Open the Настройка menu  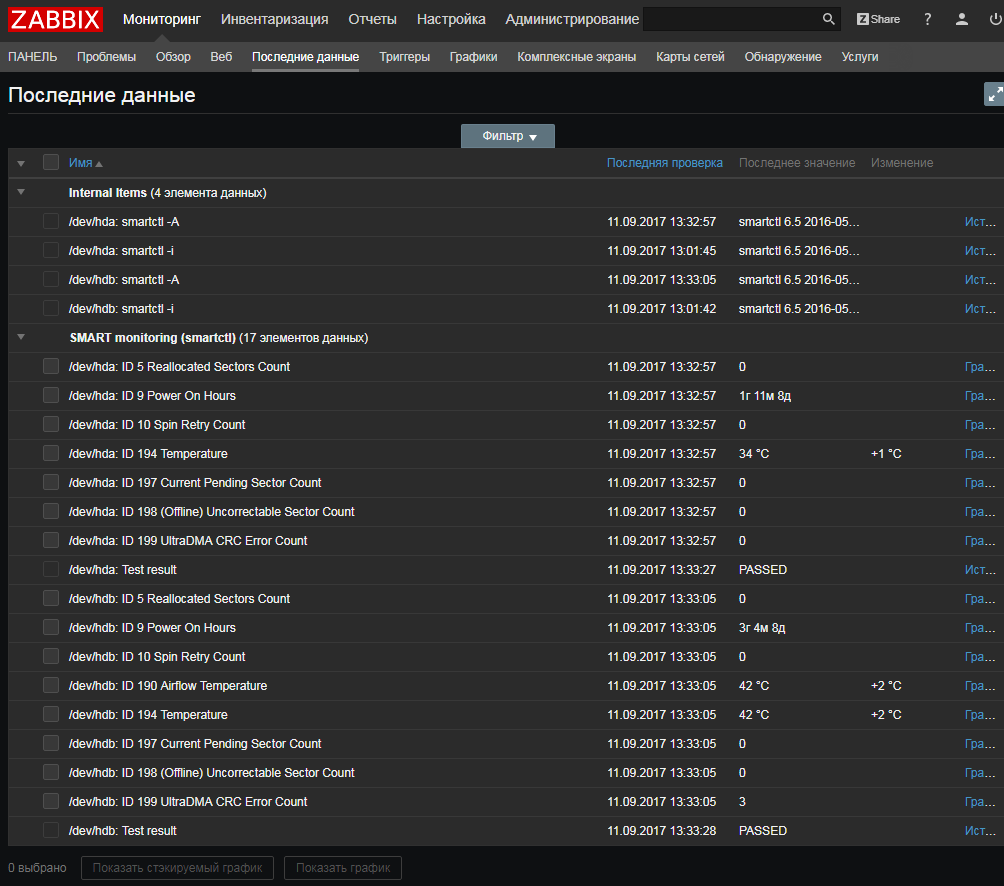[451, 19]
